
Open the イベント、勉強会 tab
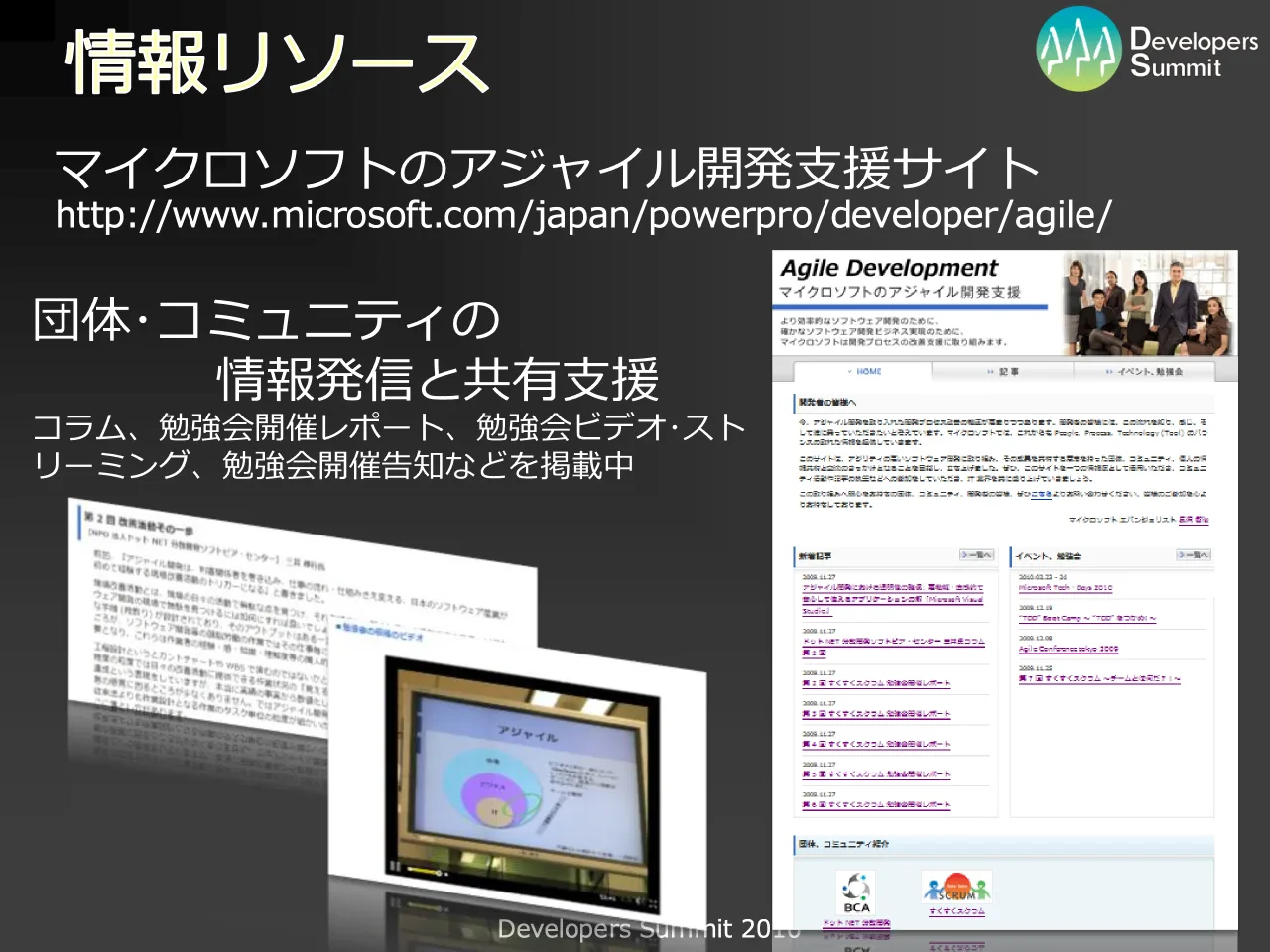click(1145, 371)
